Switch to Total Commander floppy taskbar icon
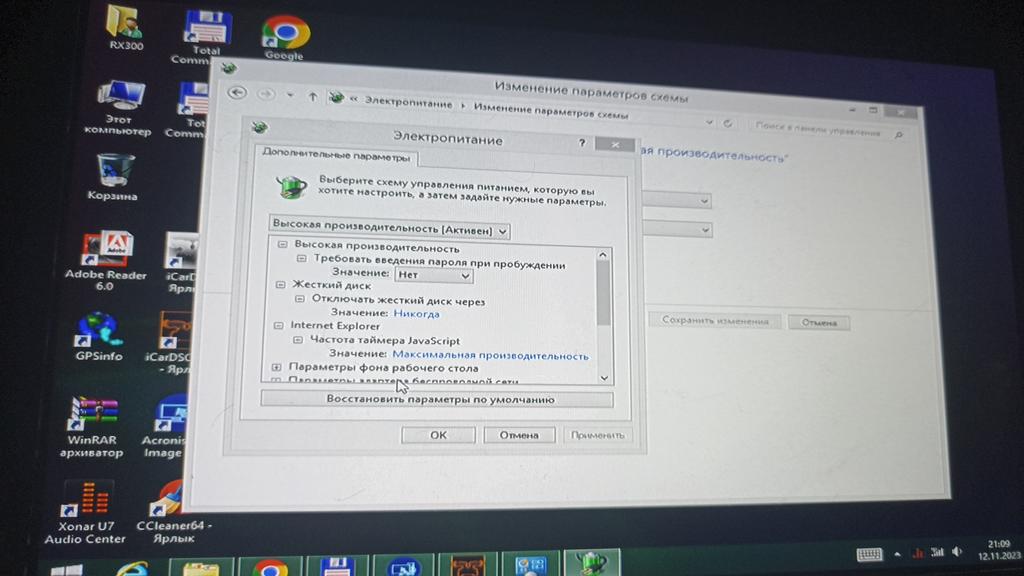The width and height of the screenshot is (1024, 576). [338, 567]
